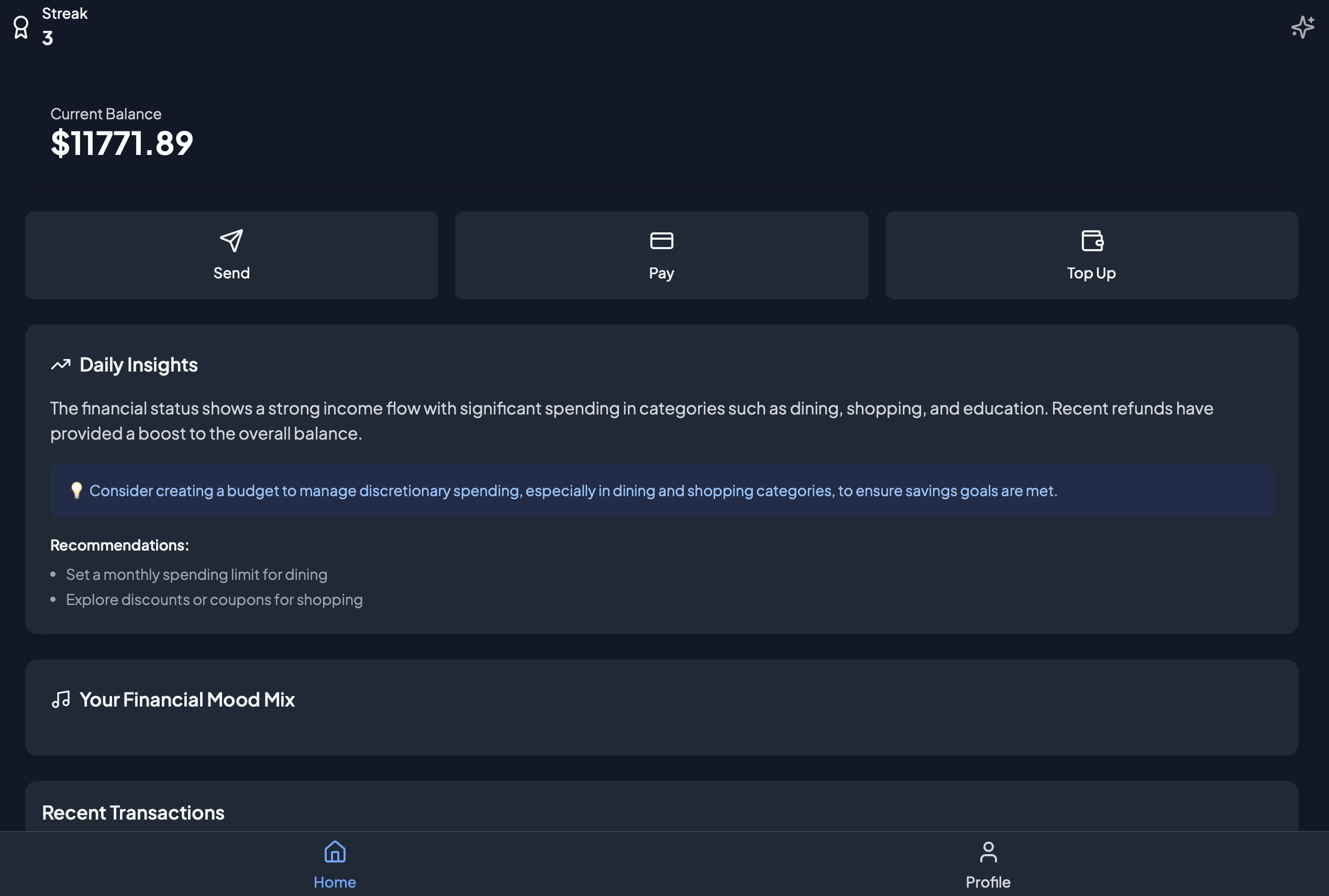Image resolution: width=1329 pixels, height=896 pixels.
Task: Click the streak award ribbon icon
Action: (x=21, y=27)
